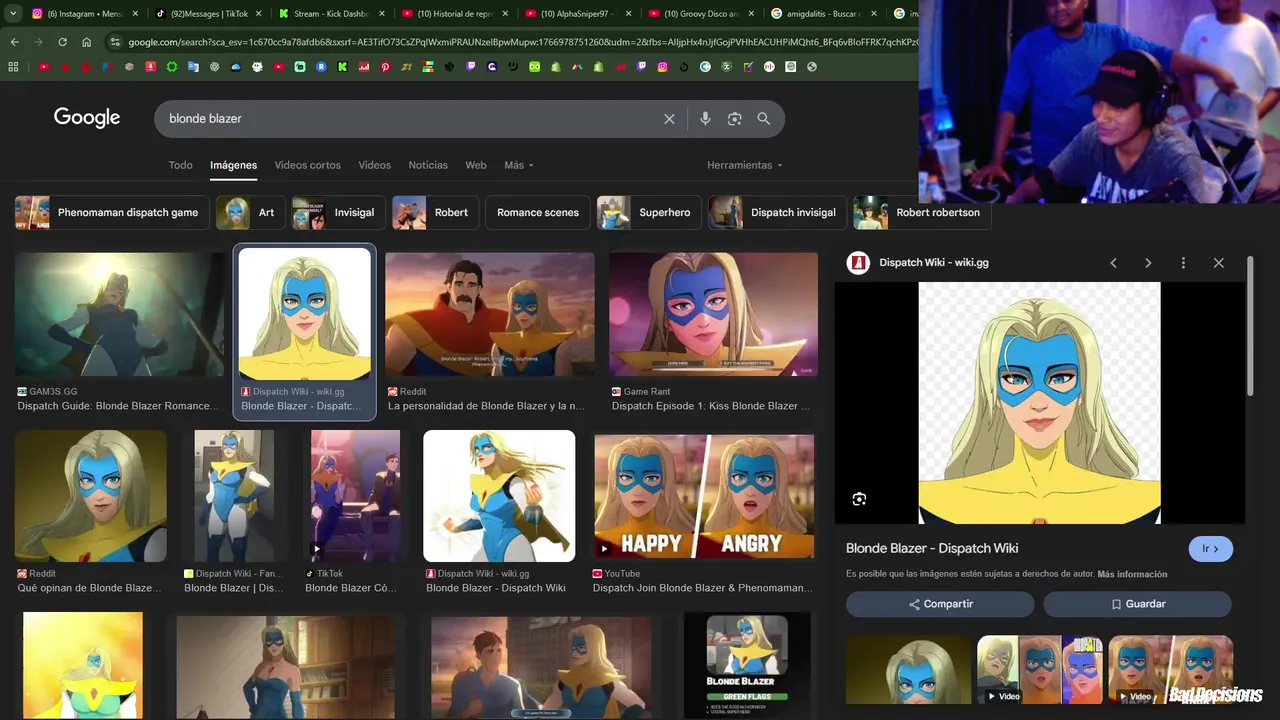The height and width of the screenshot is (720, 1280).
Task: Use Lens on the previewed image
Action: coord(859,499)
